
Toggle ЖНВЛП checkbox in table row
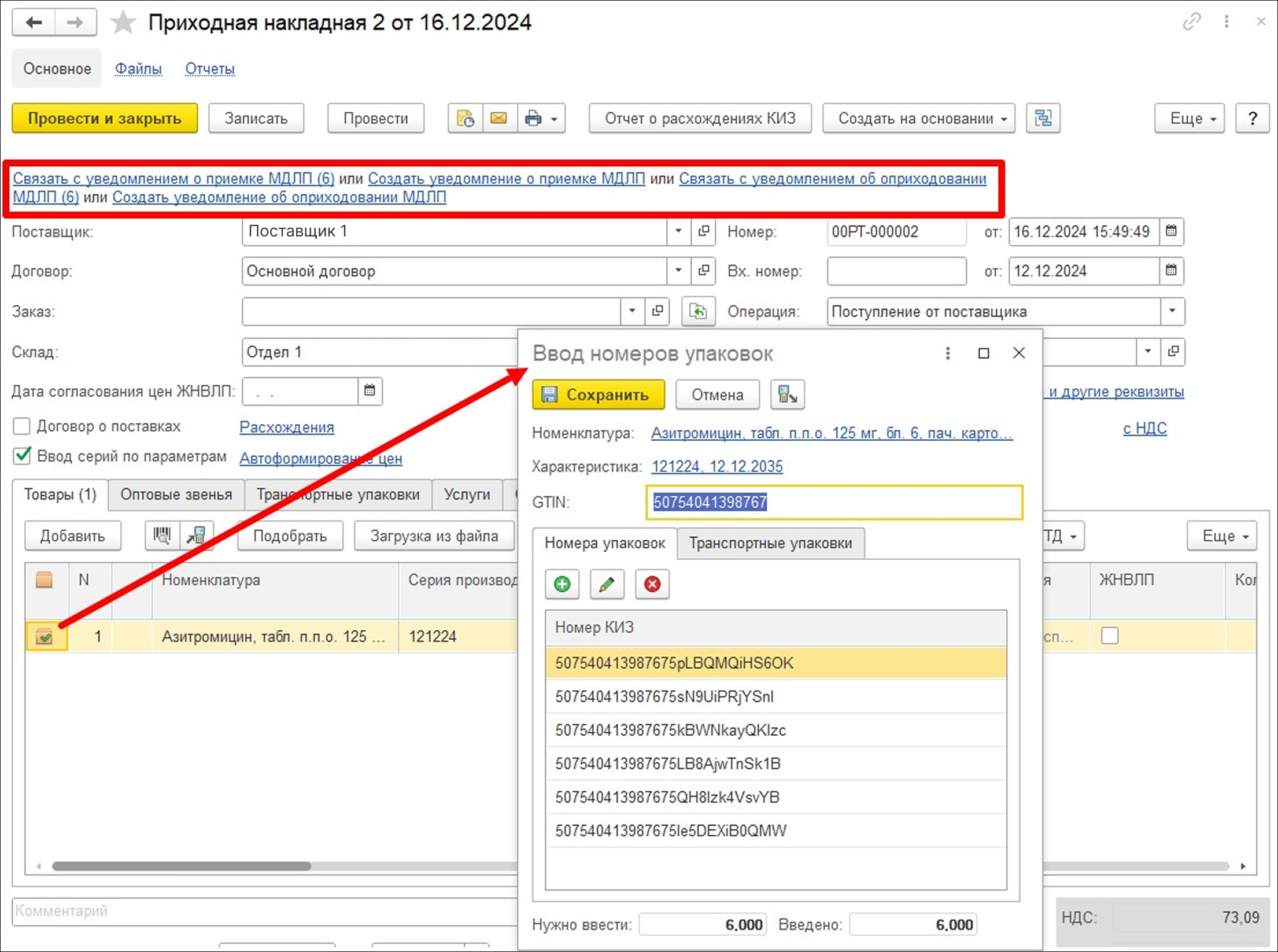point(1109,636)
